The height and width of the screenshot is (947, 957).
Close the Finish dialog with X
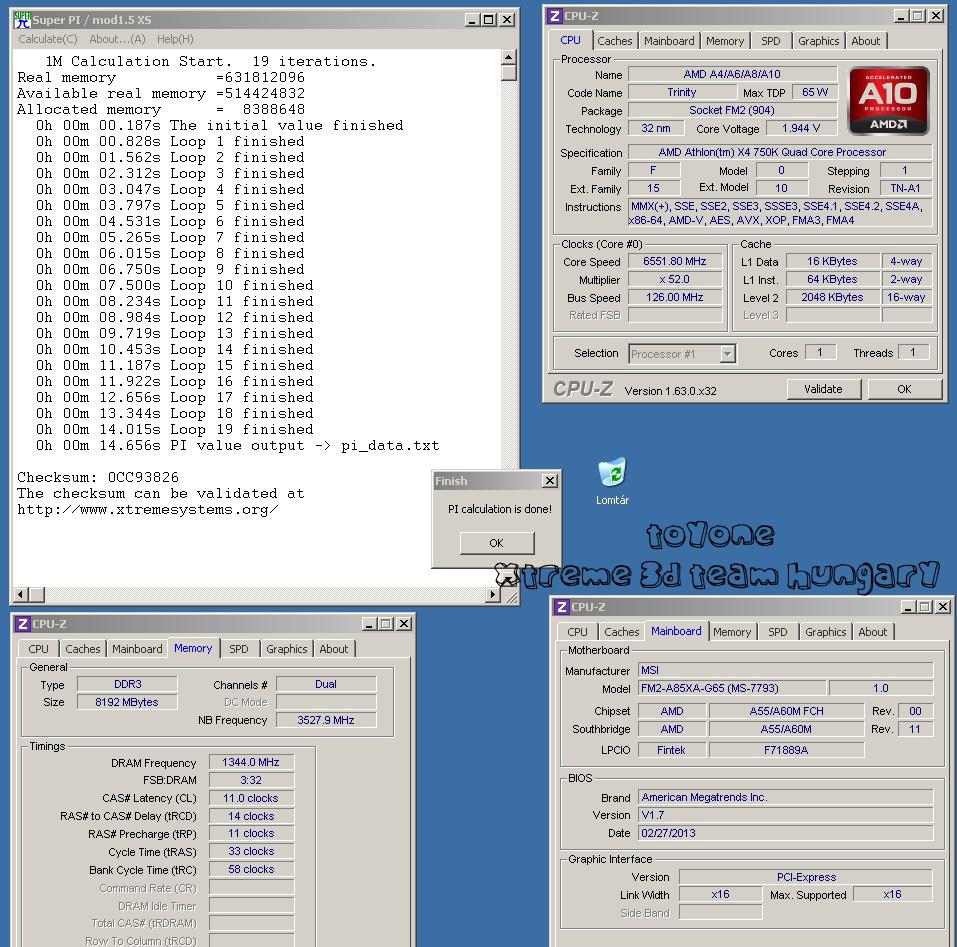coord(550,481)
